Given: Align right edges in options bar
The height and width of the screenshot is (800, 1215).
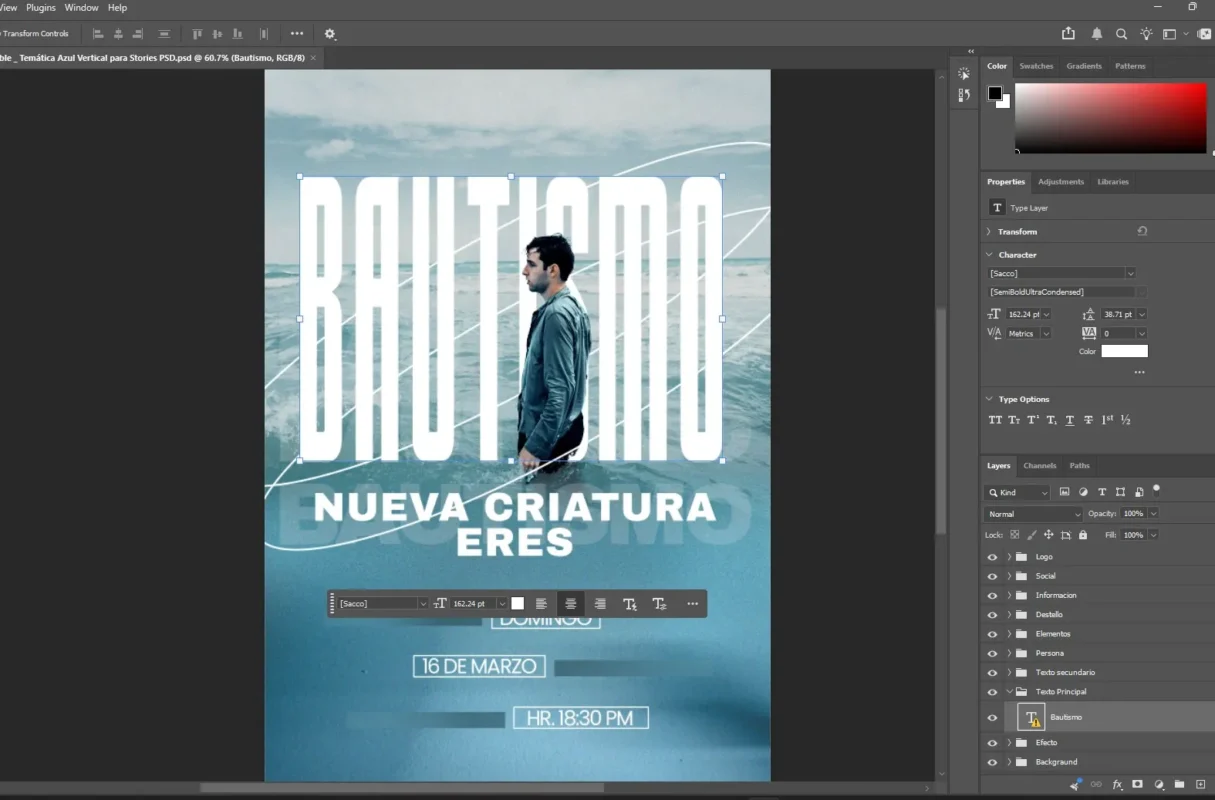Looking at the screenshot, I should [137, 34].
